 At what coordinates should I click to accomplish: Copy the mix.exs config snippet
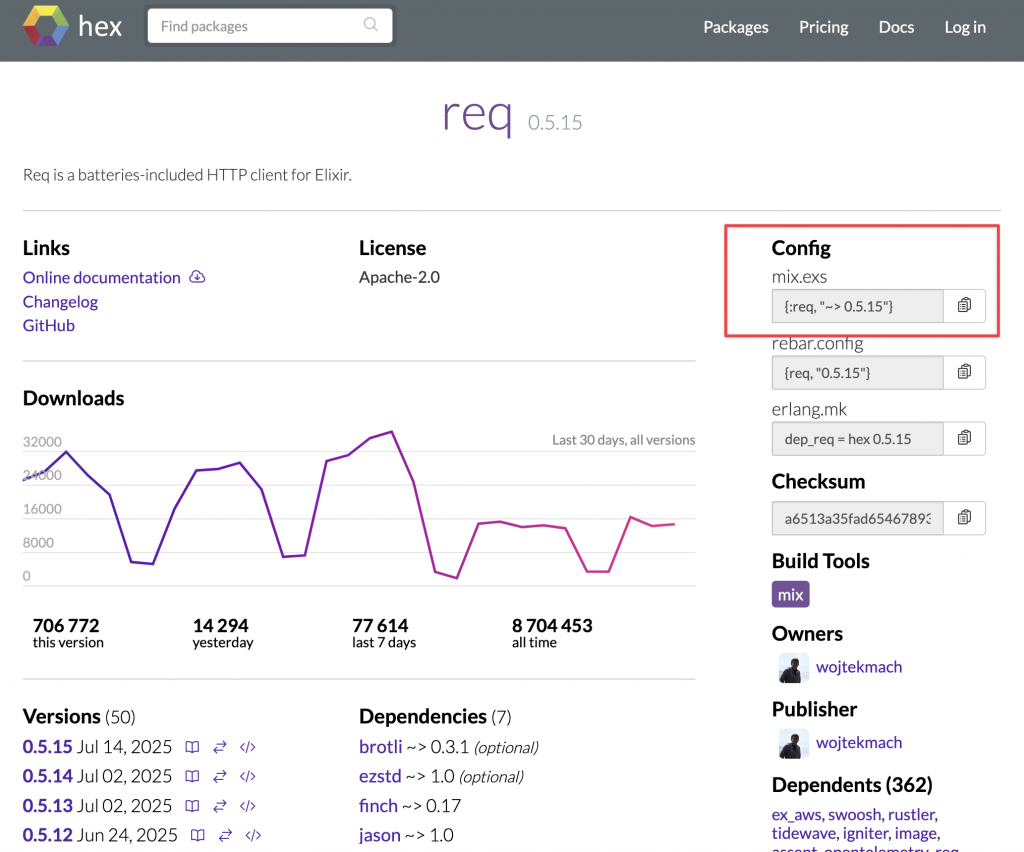click(964, 306)
